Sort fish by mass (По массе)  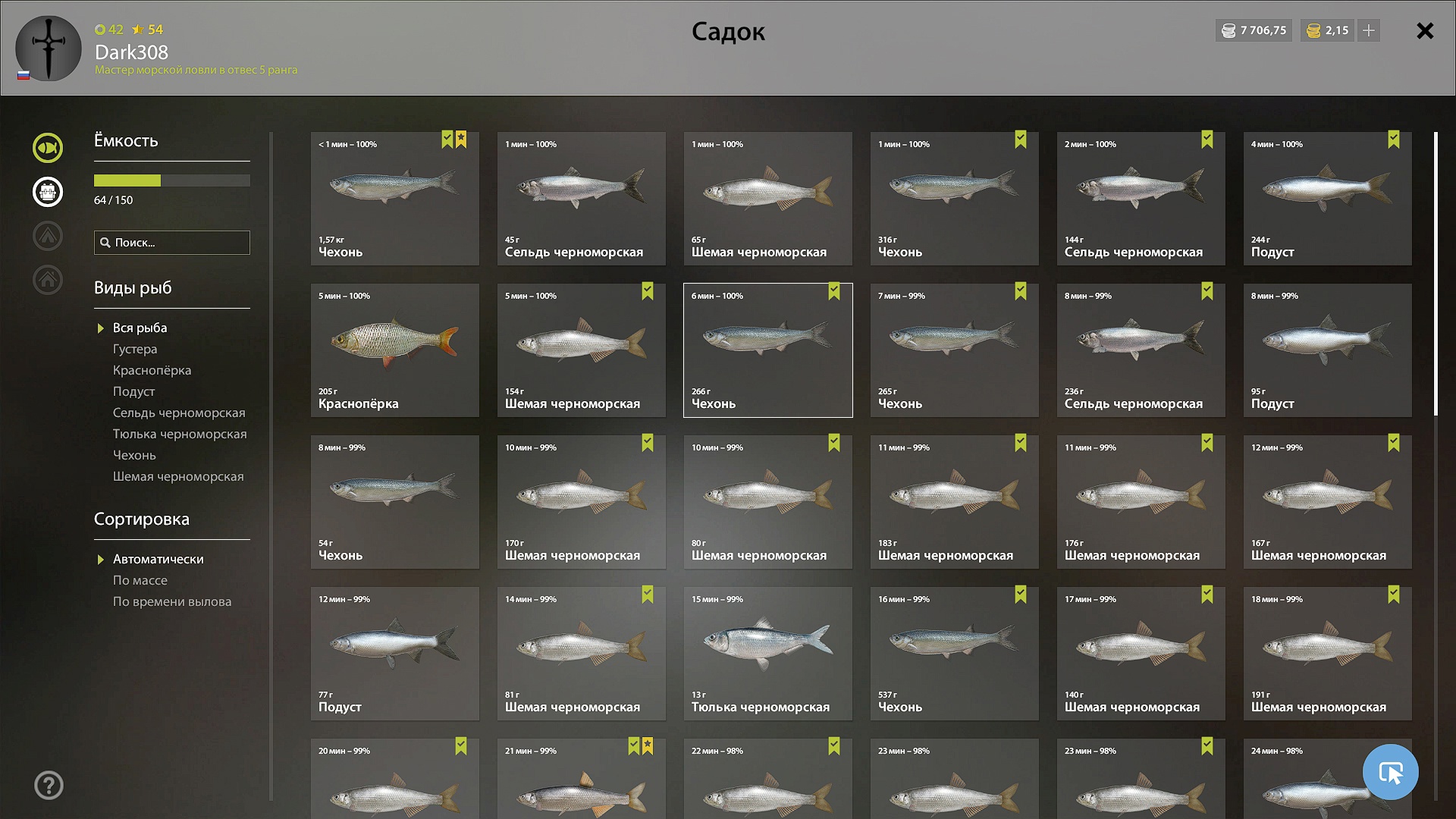(x=140, y=580)
